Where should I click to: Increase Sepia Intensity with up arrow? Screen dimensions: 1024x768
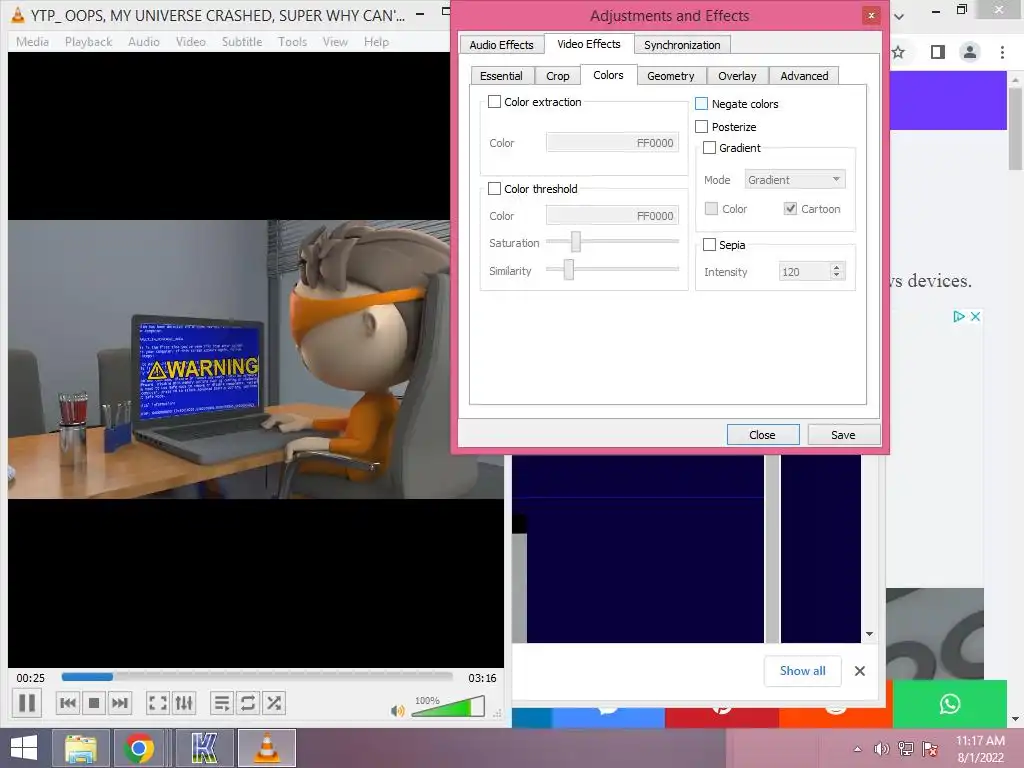[837, 267]
